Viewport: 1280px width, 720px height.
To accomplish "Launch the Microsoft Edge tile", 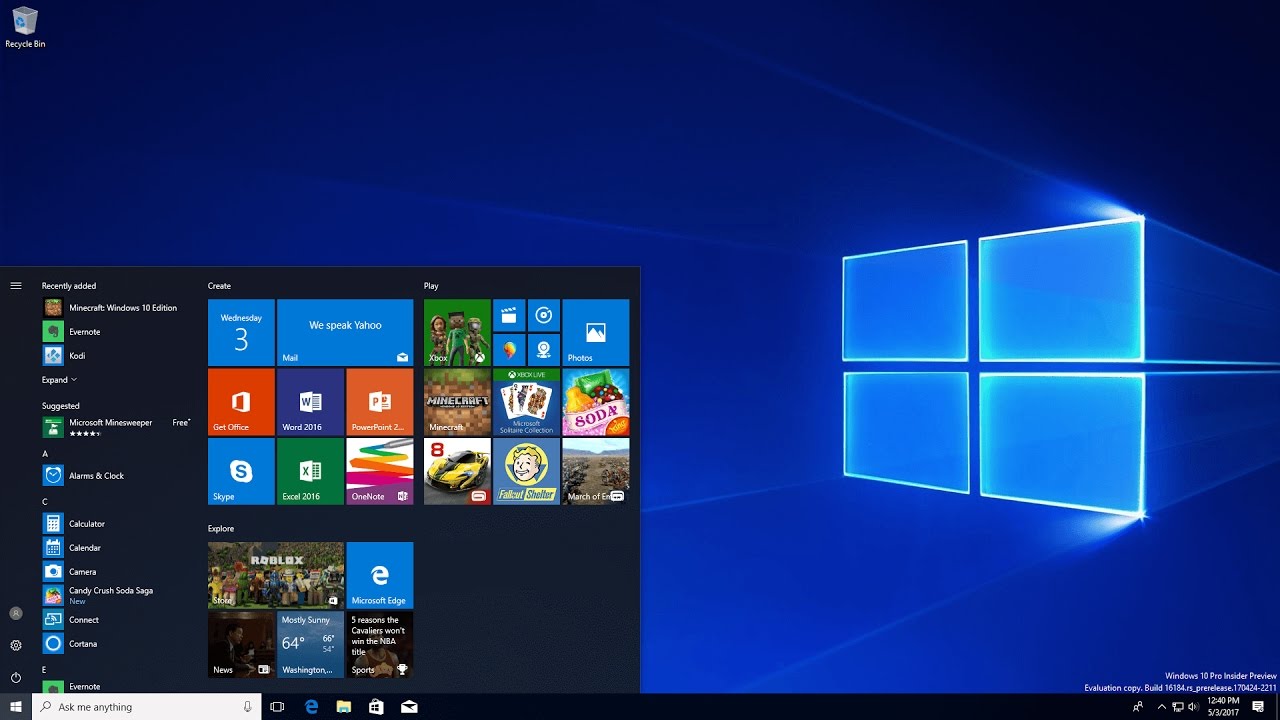I will point(379,575).
